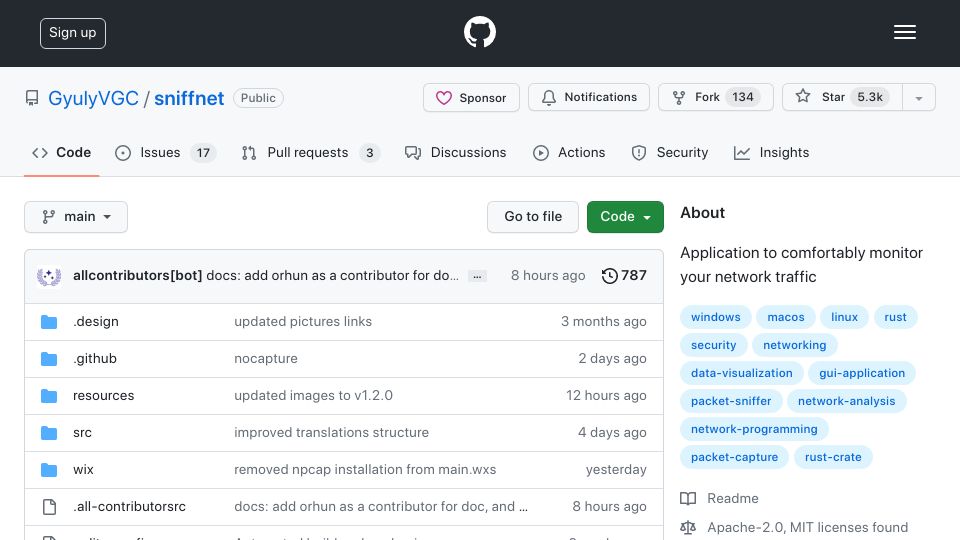960x540 pixels.
Task: Click the 134 fork count badge
Action: pos(743,97)
